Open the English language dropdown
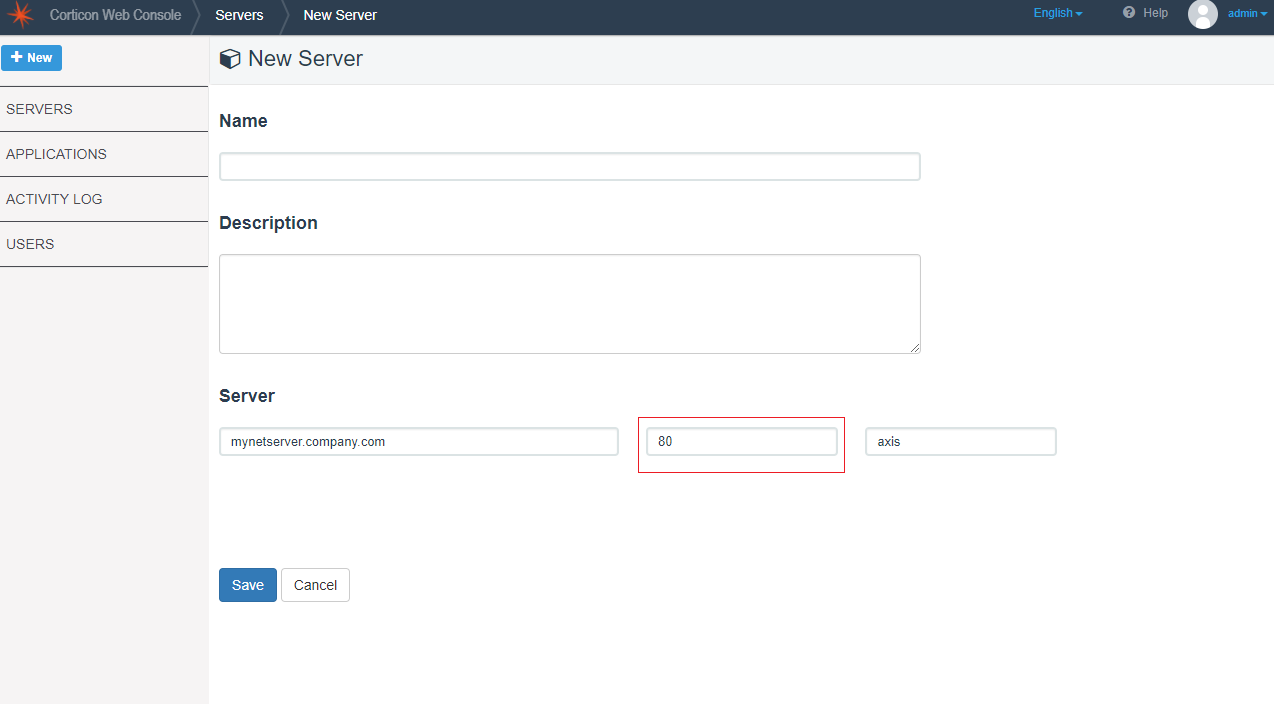 coord(1058,13)
